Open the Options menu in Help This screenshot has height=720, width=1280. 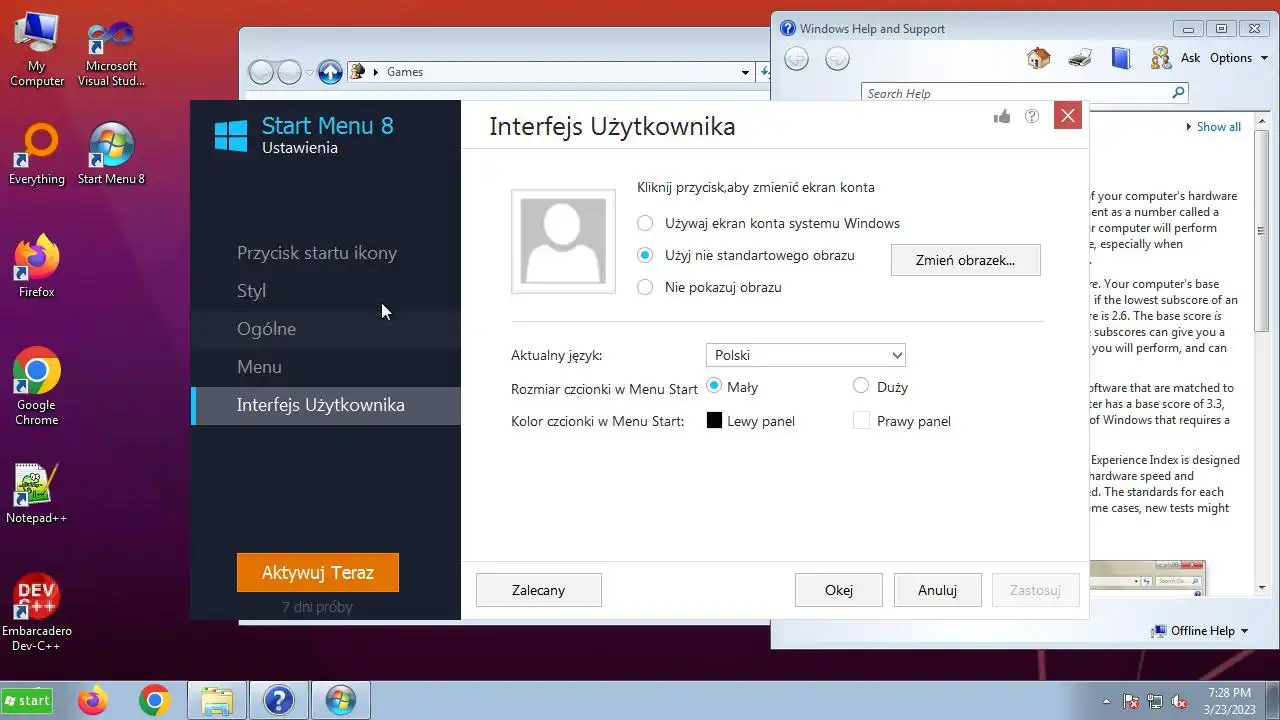click(x=1238, y=58)
